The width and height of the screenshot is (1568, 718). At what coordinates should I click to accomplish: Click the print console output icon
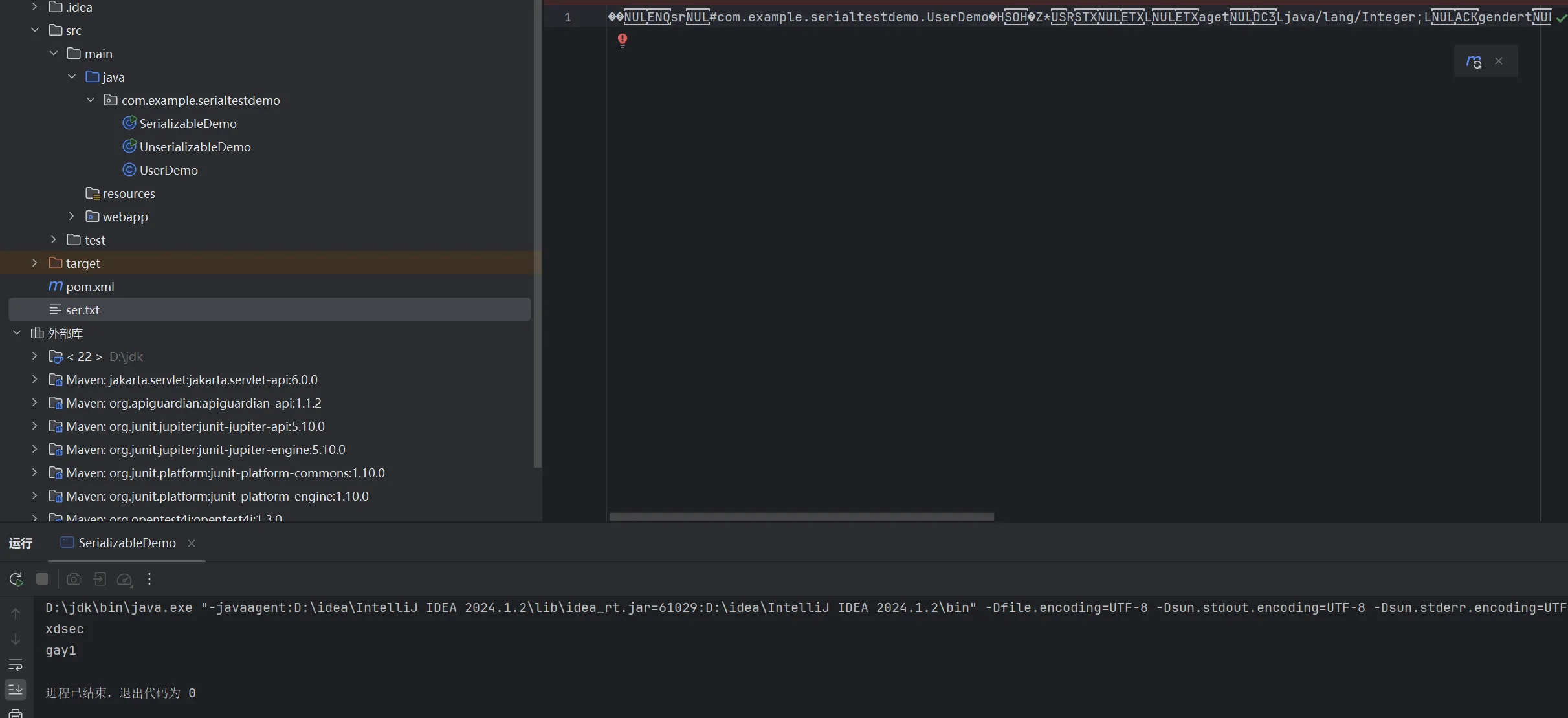(16, 713)
